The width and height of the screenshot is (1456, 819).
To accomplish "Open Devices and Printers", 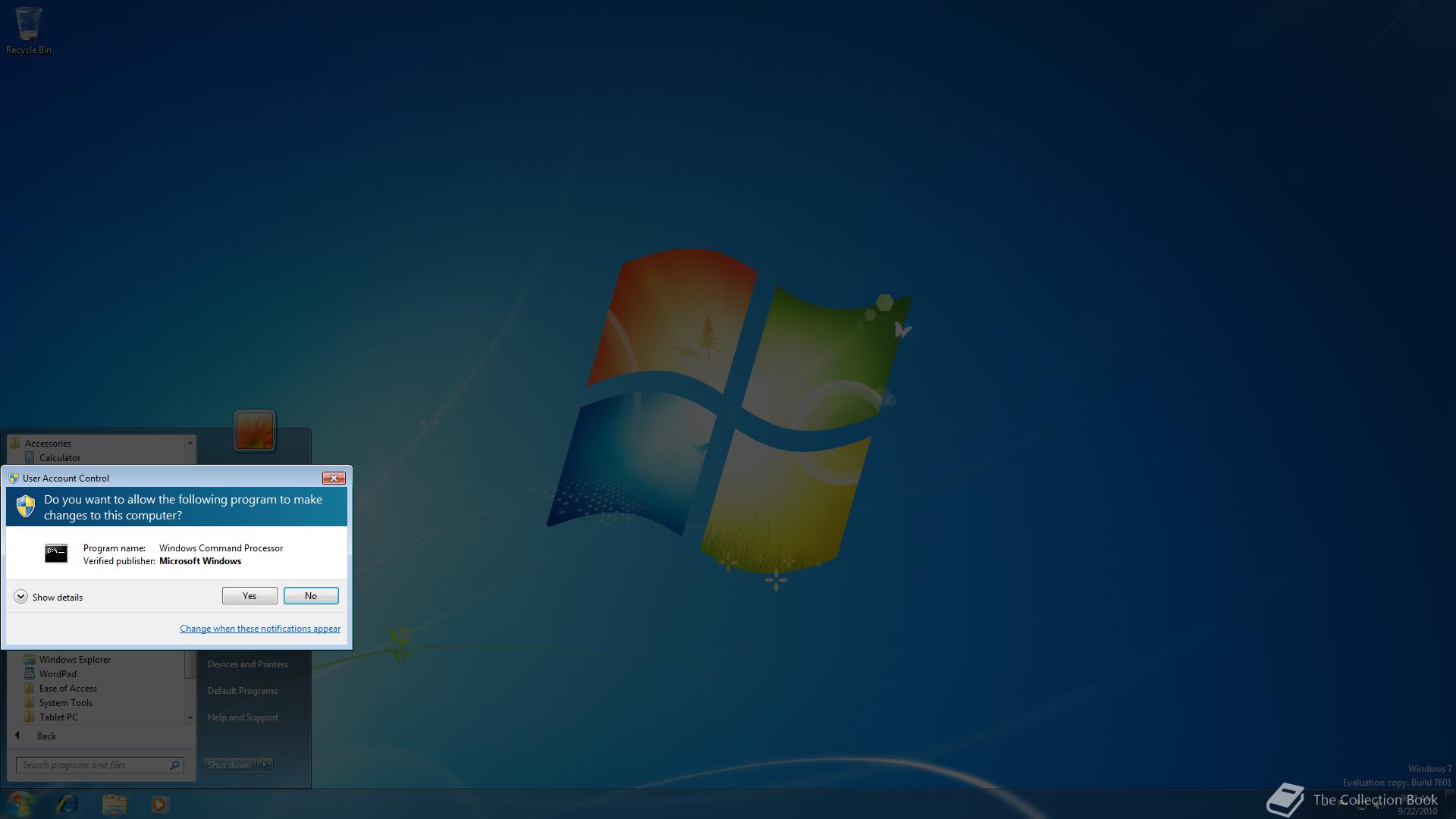I will pyautogui.click(x=248, y=664).
